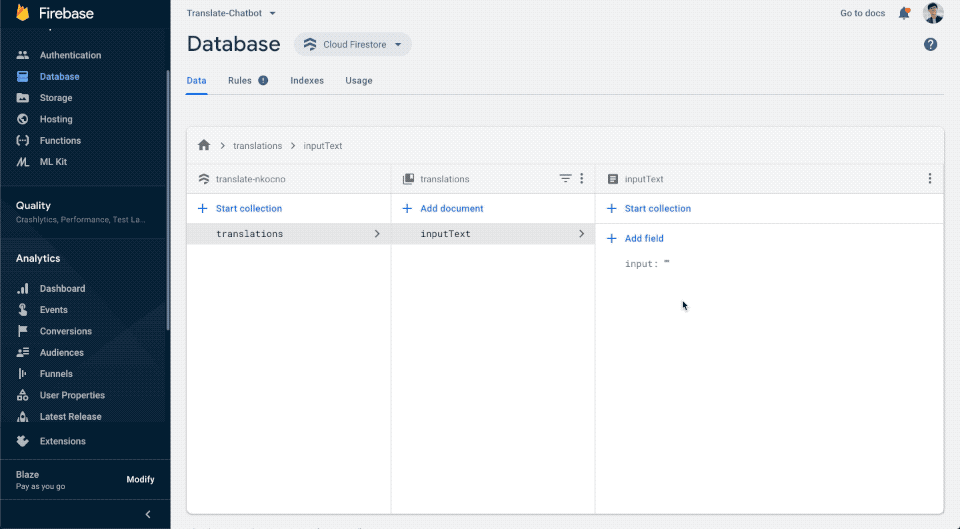Start collection in root column
This screenshot has width=960, height=529.
coord(239,208)
